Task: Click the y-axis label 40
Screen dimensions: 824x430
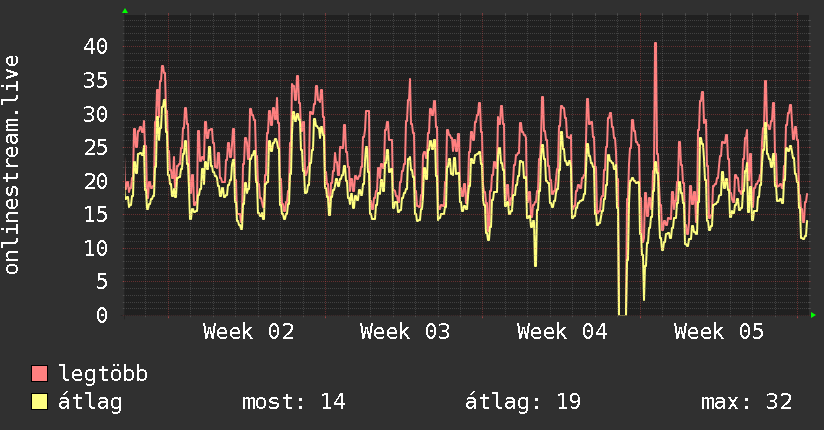Action: (x=96, y=46)
